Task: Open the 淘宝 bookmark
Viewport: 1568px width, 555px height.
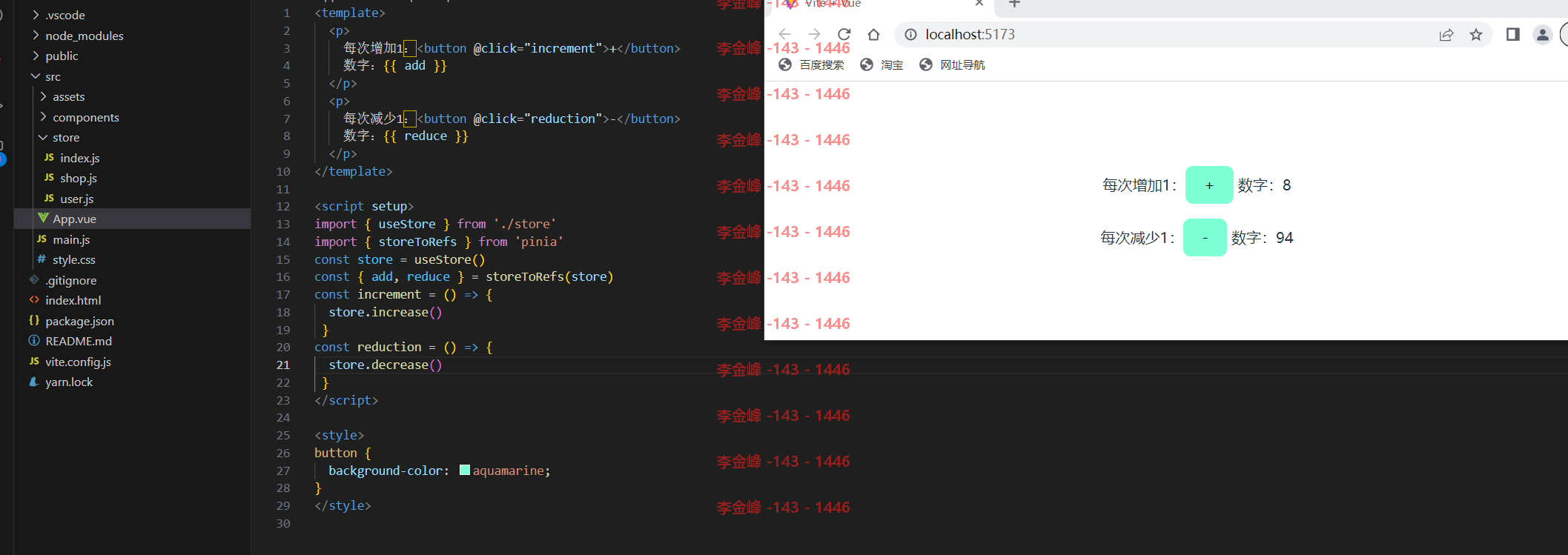Action: coord(881,65)
